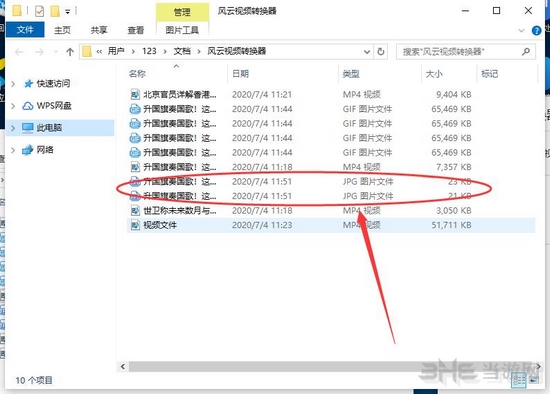This screenshot has width=550, height=394.
Task: Click the horizontal scrollbar track
Action: pyautogui.click(x=330, y=367)
